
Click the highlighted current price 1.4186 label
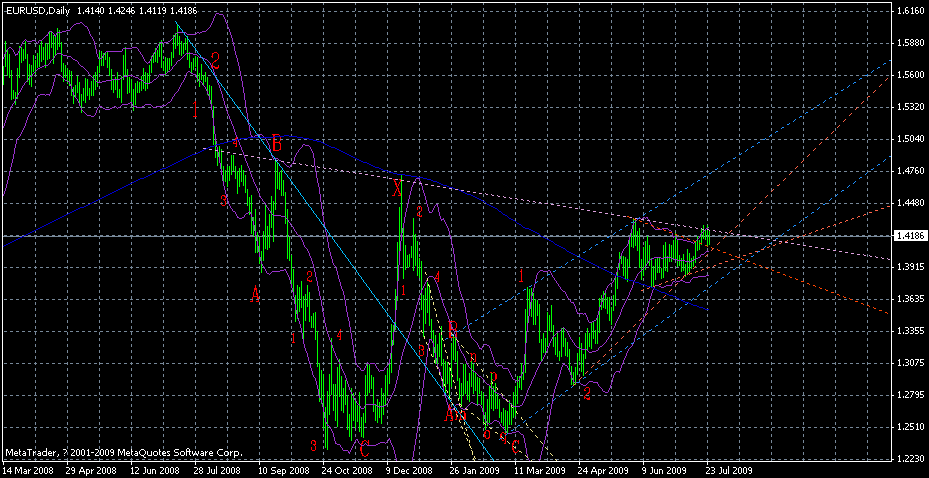(x=911, y=236)
